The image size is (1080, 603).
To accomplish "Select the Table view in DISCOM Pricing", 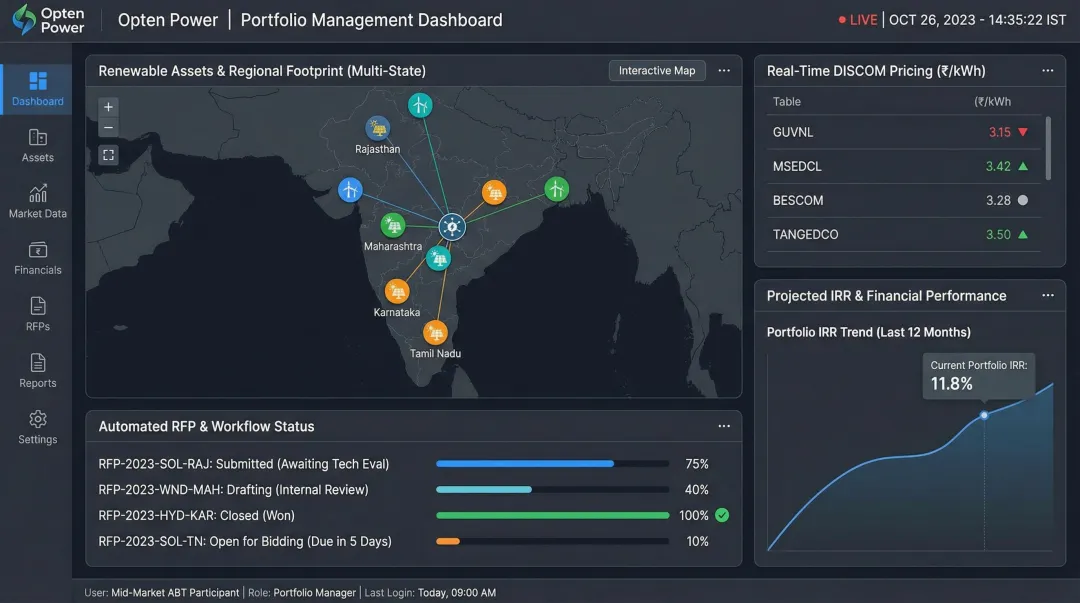I will (787, 101).
